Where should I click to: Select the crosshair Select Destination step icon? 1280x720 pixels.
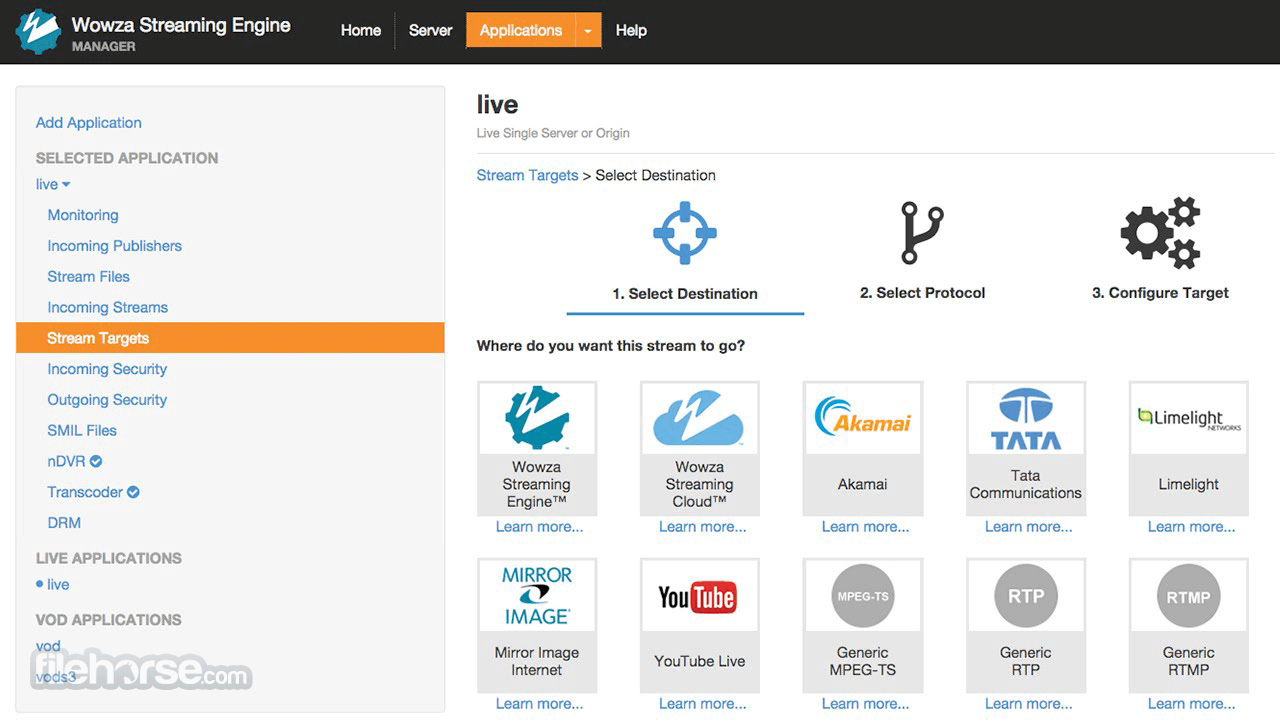point(685,233)
